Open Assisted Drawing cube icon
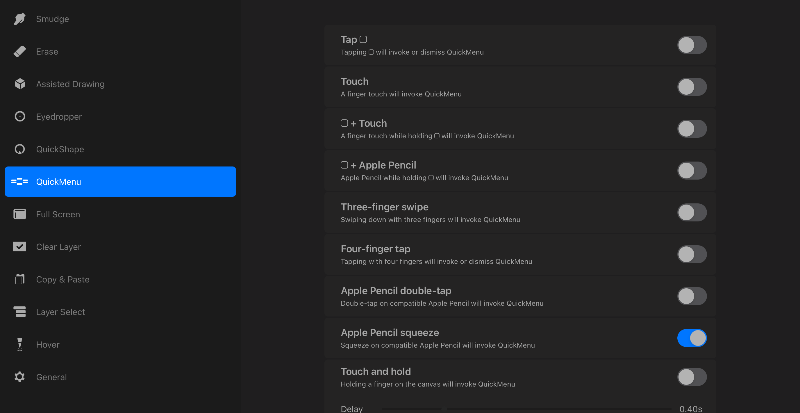Viewport: 800px width, 413px height. [19, 84]
